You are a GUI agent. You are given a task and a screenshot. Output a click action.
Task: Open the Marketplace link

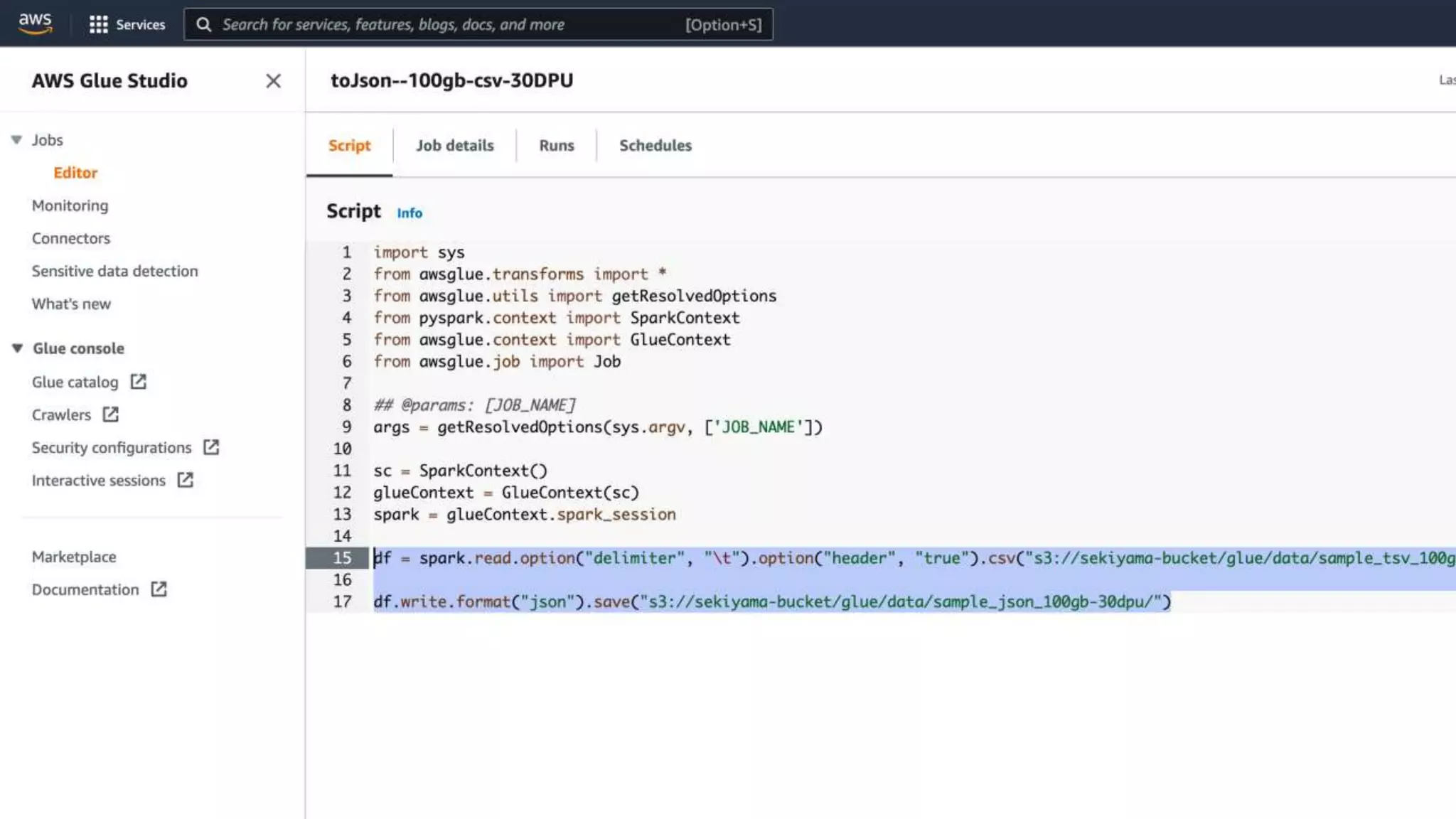pos(74,557)
